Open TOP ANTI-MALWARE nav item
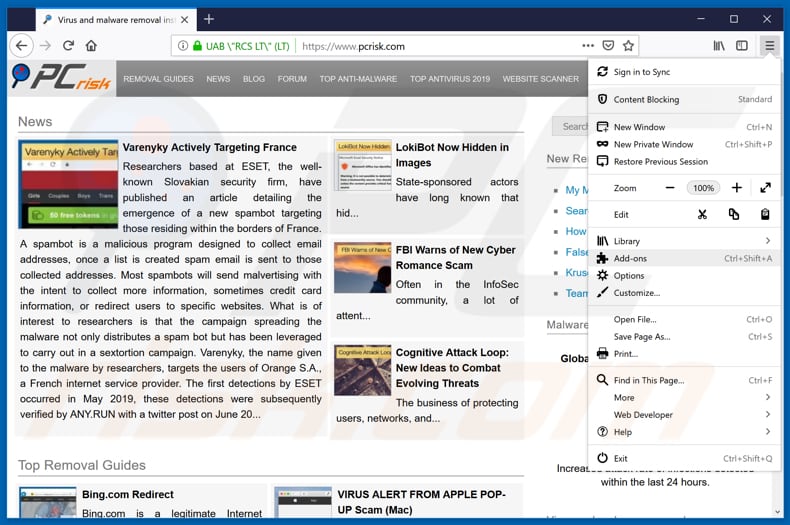This screenshot has width=790, height=525. [x=358, y=79]
